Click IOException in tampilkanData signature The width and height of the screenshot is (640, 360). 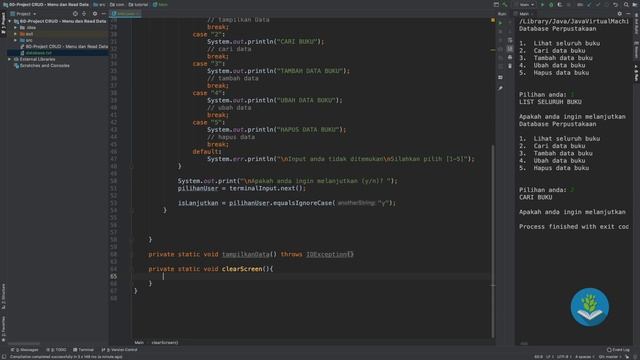pos(327,254)
